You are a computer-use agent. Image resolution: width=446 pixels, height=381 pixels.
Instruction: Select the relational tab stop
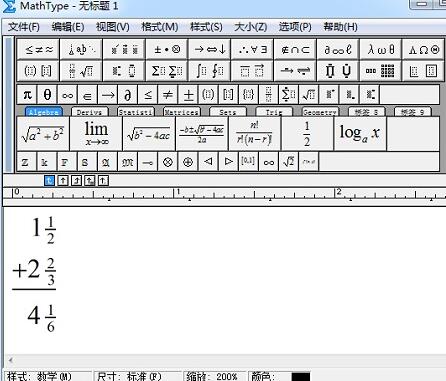click(x=90, y=181)
